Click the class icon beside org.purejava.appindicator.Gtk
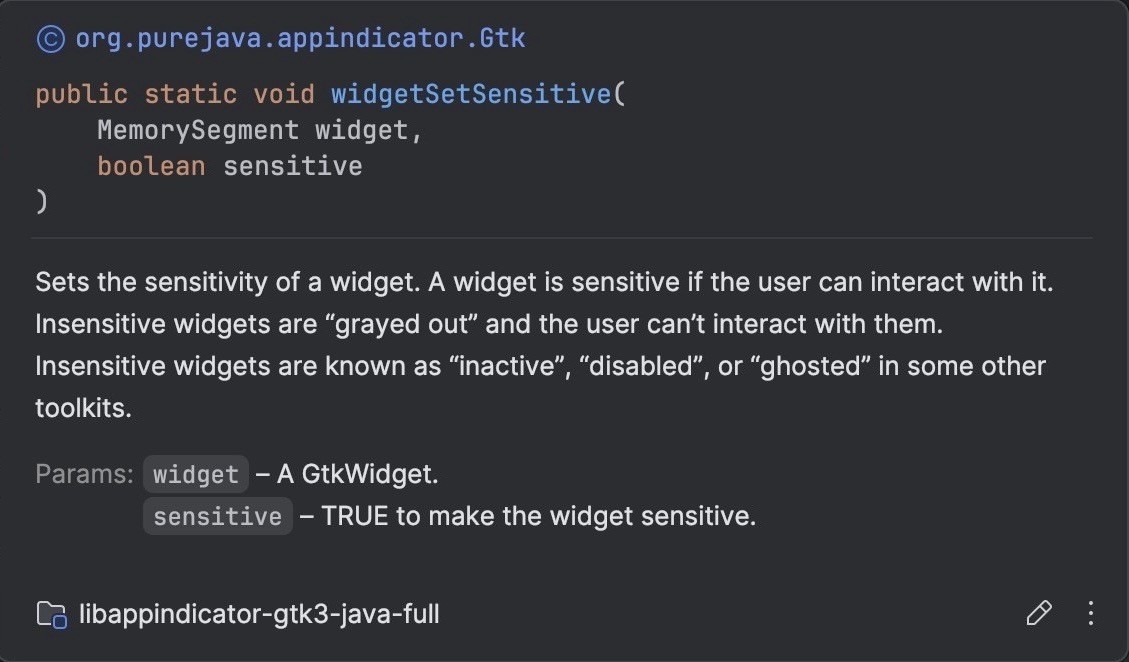This screenshot has width=1129, height=662. [x=50, y=39]
